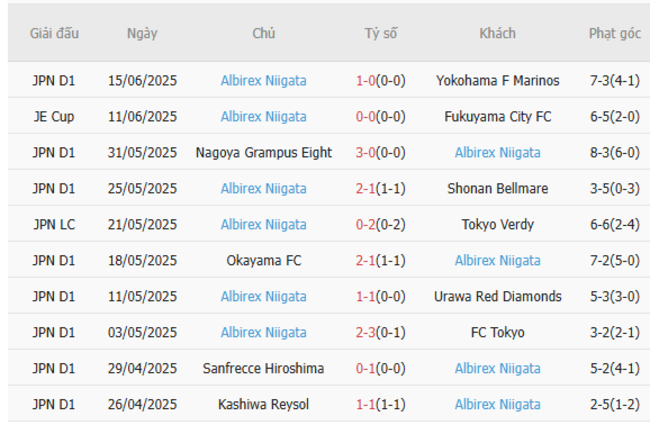Click the Tokyo Verdy away team
Viewport: 650px width, 425px height.
pyautogui.click(x=497, y=225)
